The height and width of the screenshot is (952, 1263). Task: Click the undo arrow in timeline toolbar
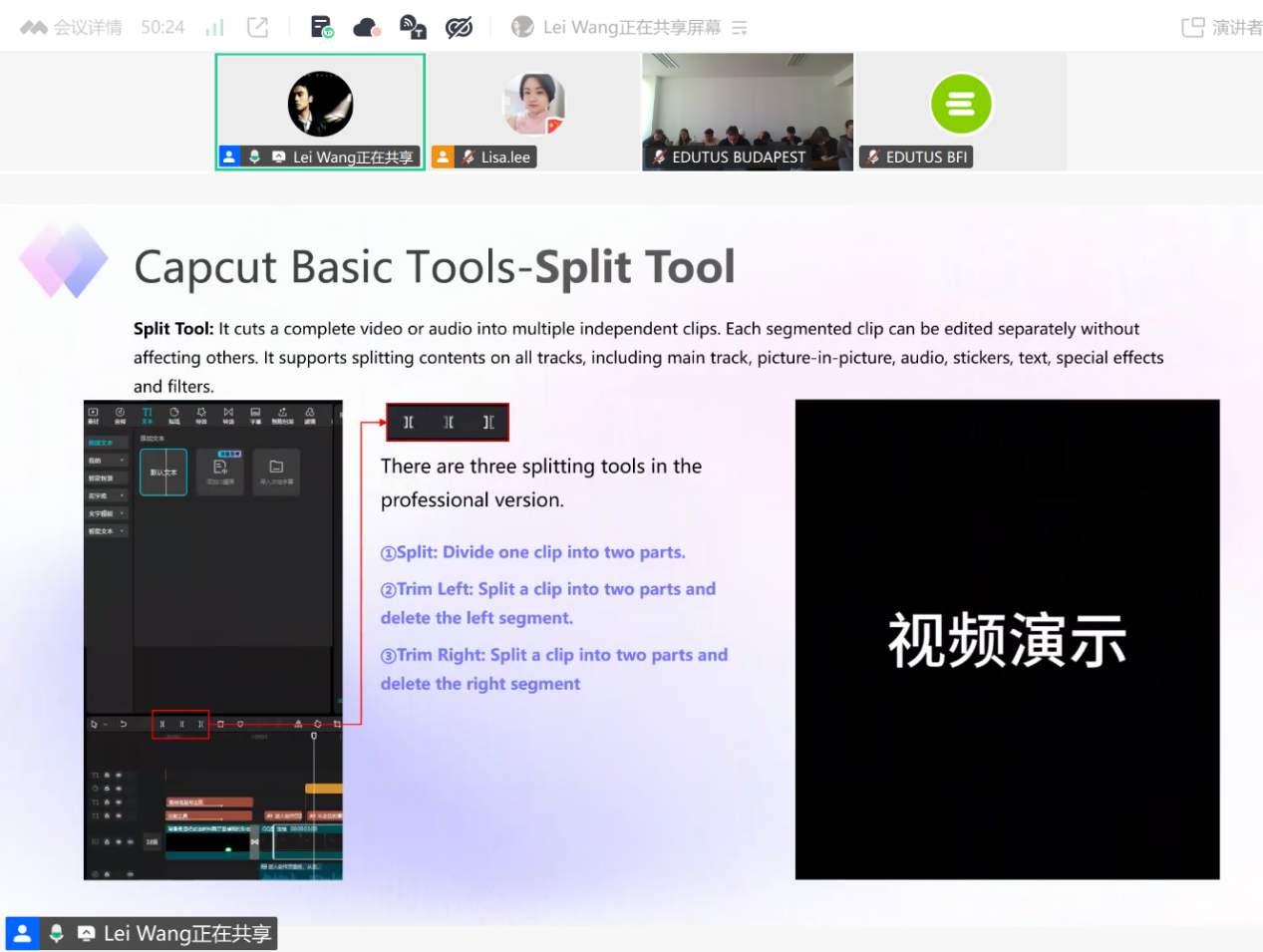[x=124, y=724]
